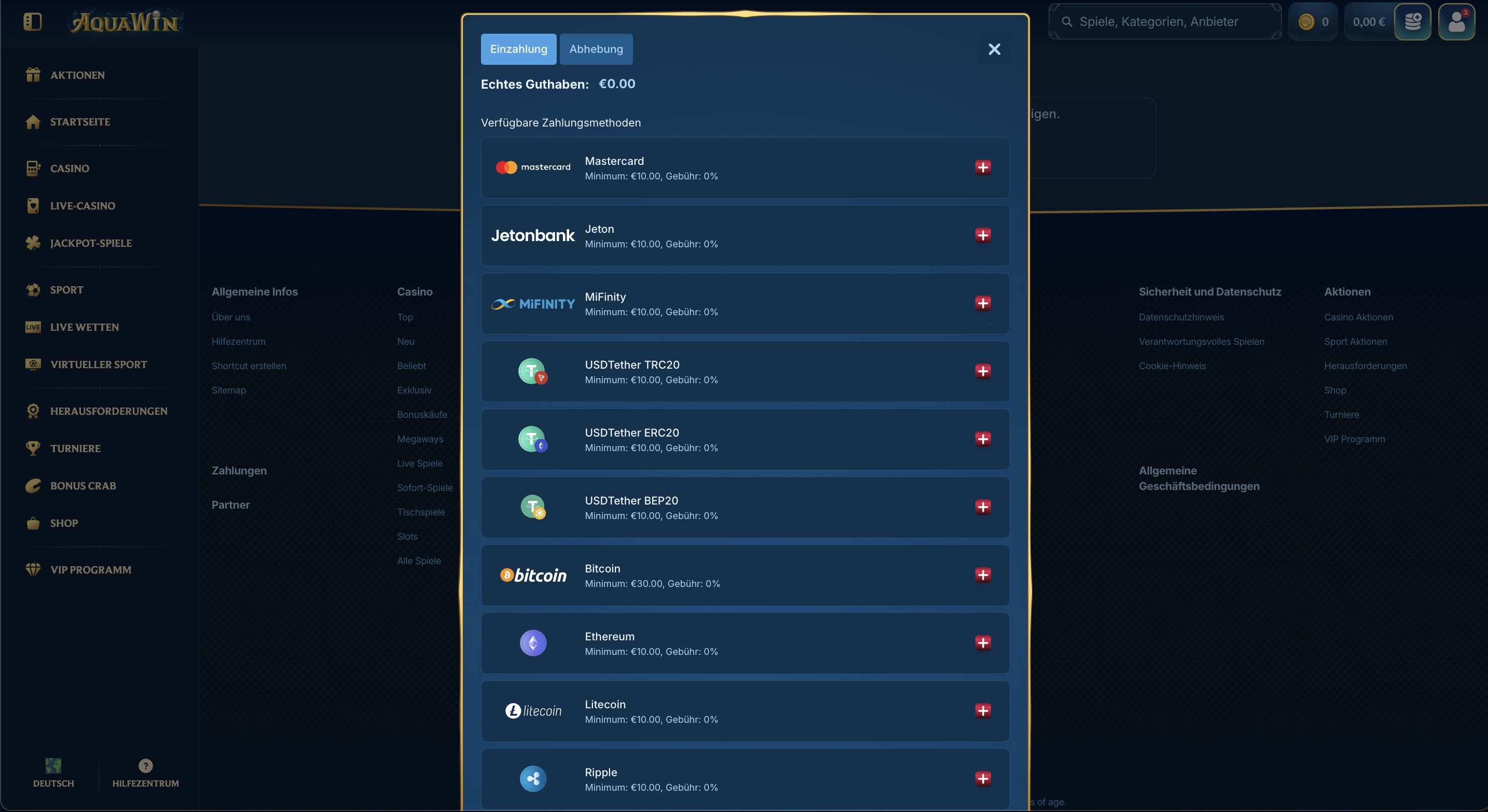Open the Partner footer heading link
This screenshot has height=812, width=1488.
(x=230, y=505)
